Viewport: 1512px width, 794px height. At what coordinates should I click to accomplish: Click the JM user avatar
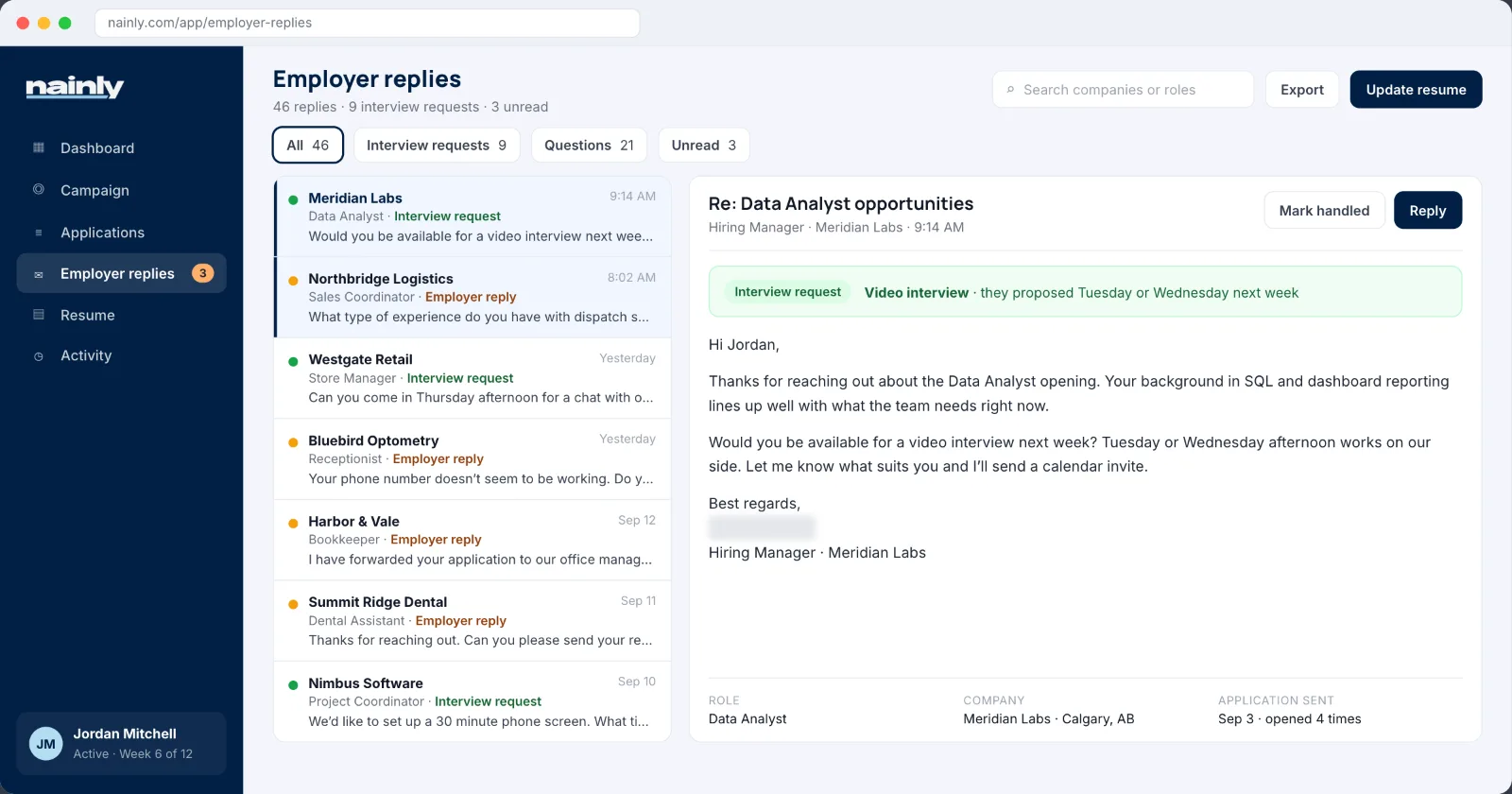[46, 744]
